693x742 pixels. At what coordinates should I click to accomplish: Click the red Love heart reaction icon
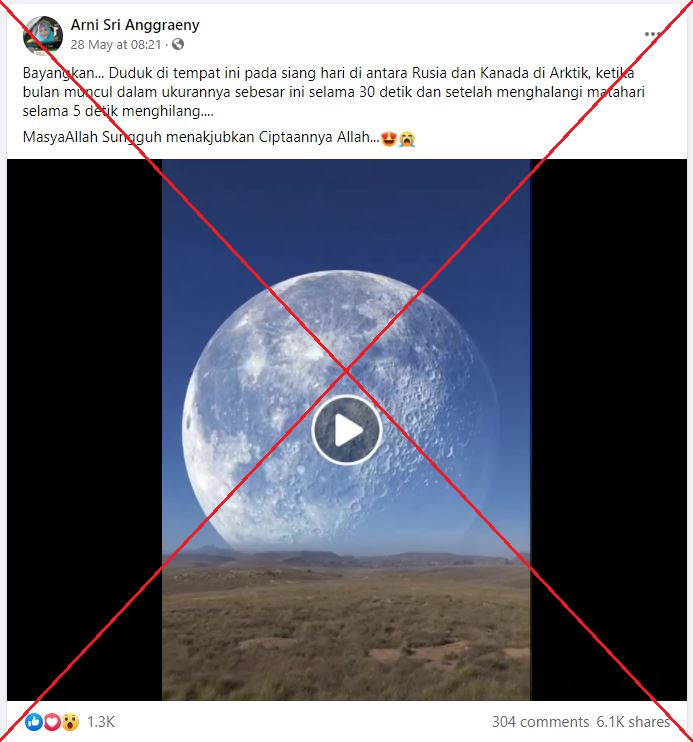[x=52, y=722]
